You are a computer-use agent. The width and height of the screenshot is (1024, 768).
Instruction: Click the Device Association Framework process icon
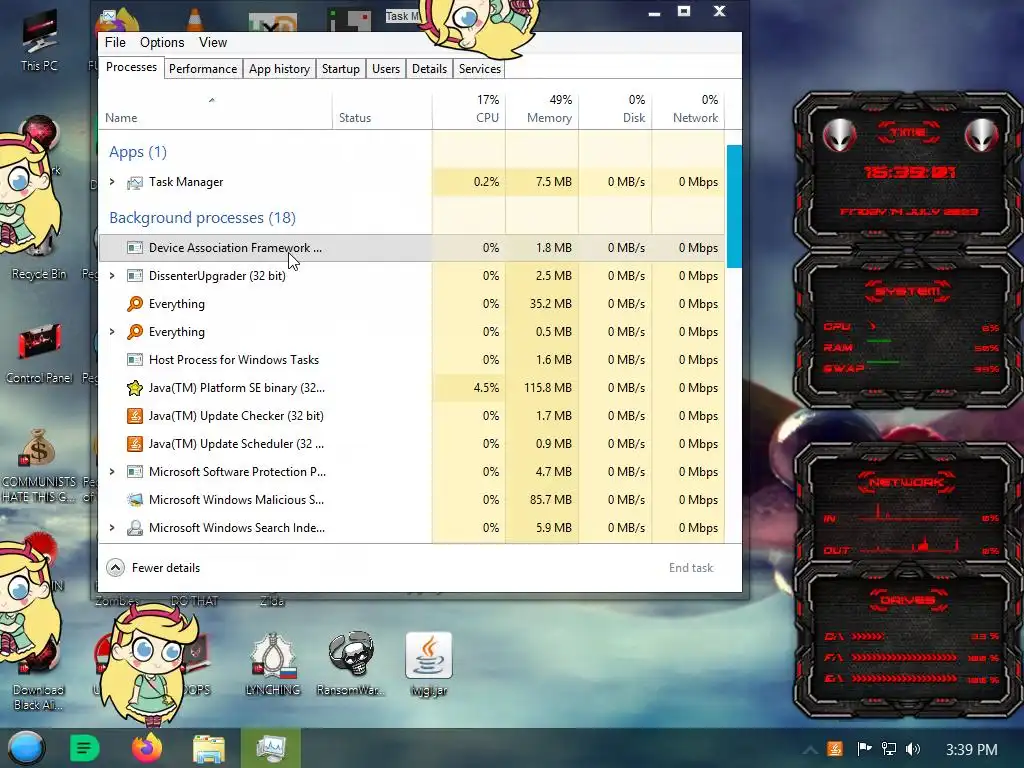(x=135, y=248)
